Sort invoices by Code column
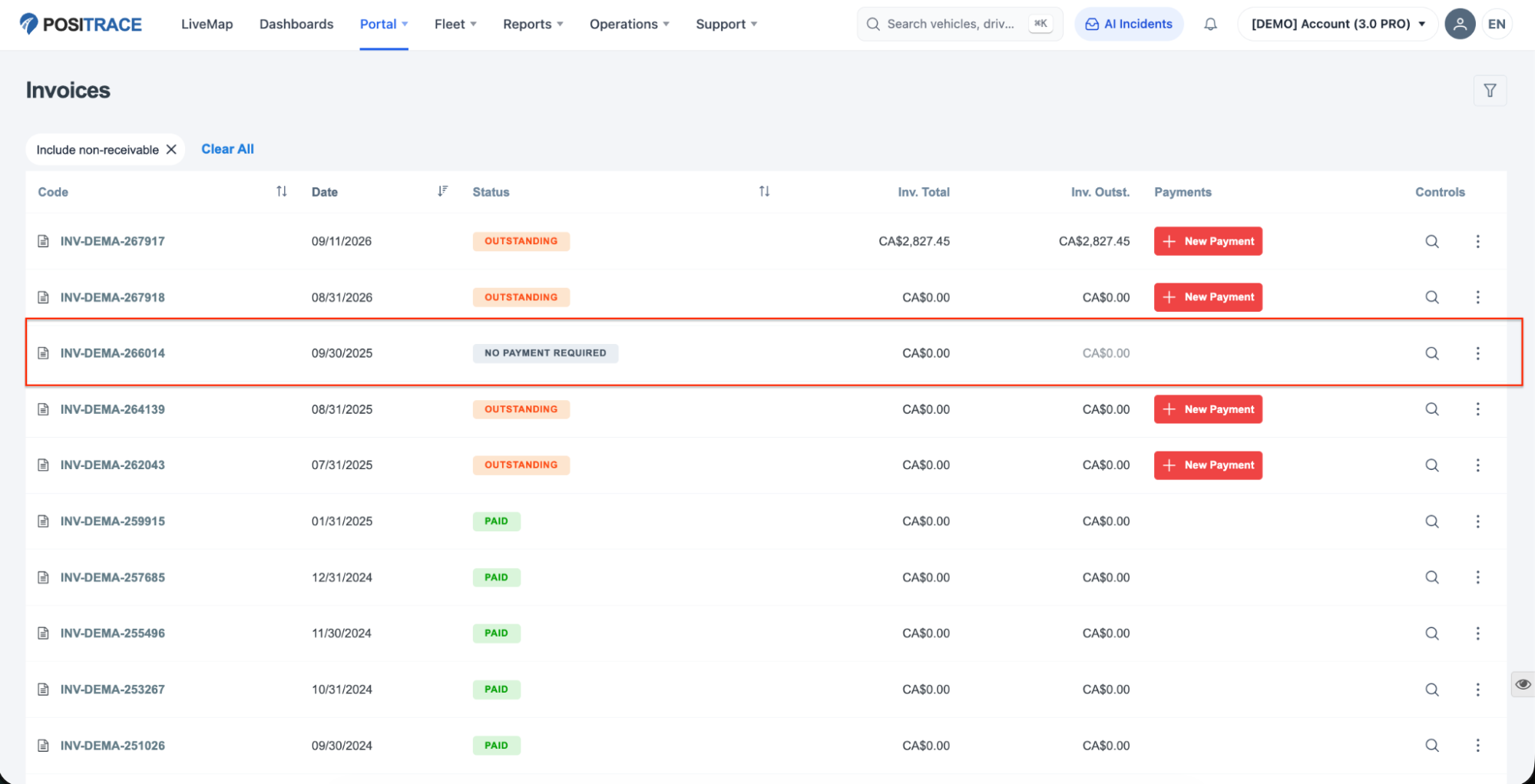The image size is (1535, 784). point(282,191)
